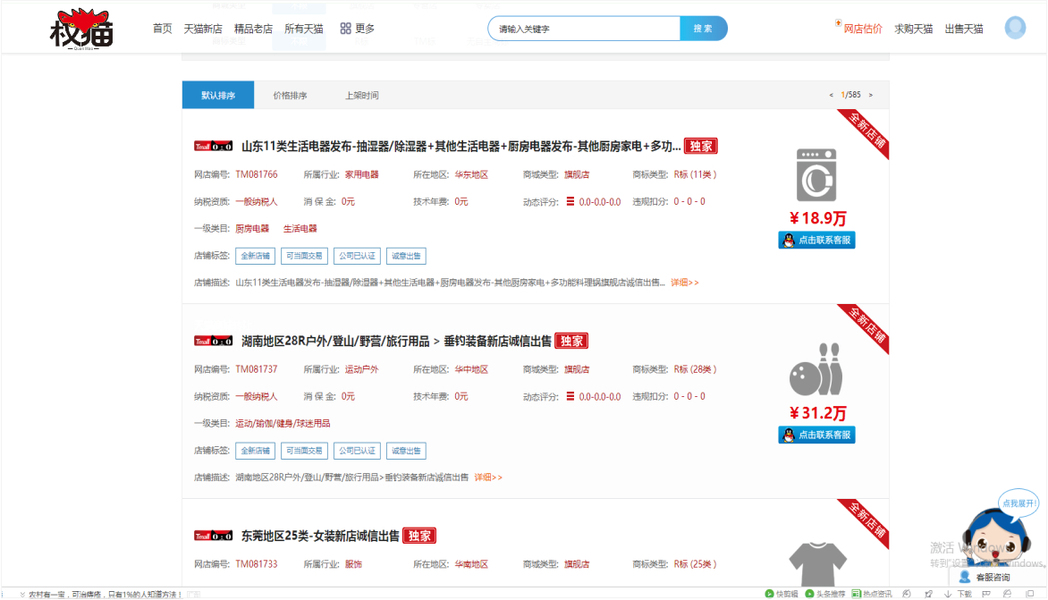Viewport: 1048px width, 600px height.
Task: Open 山东11类生活电器 listing title
Action: pyautogui.click(x=461, y=146)
